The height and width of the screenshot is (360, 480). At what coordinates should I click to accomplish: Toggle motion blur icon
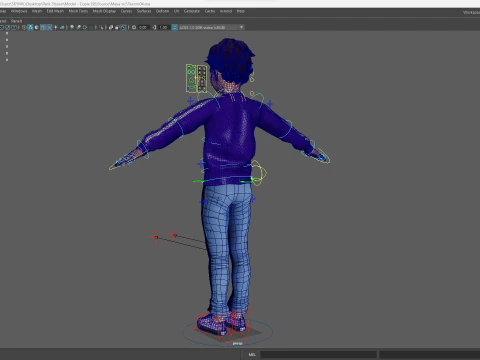click(78, 27)
